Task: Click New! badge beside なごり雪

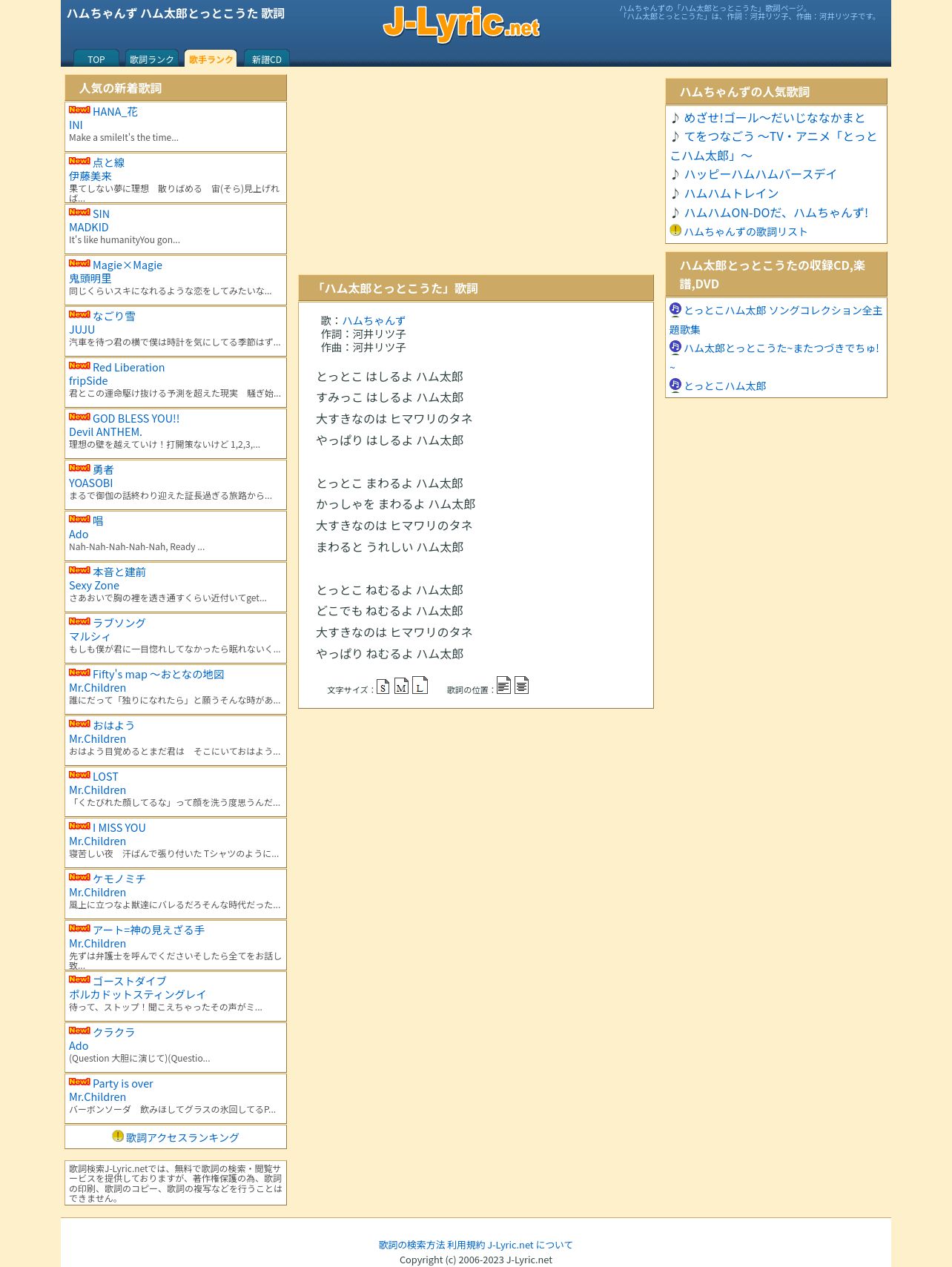Action: [79, 314]
